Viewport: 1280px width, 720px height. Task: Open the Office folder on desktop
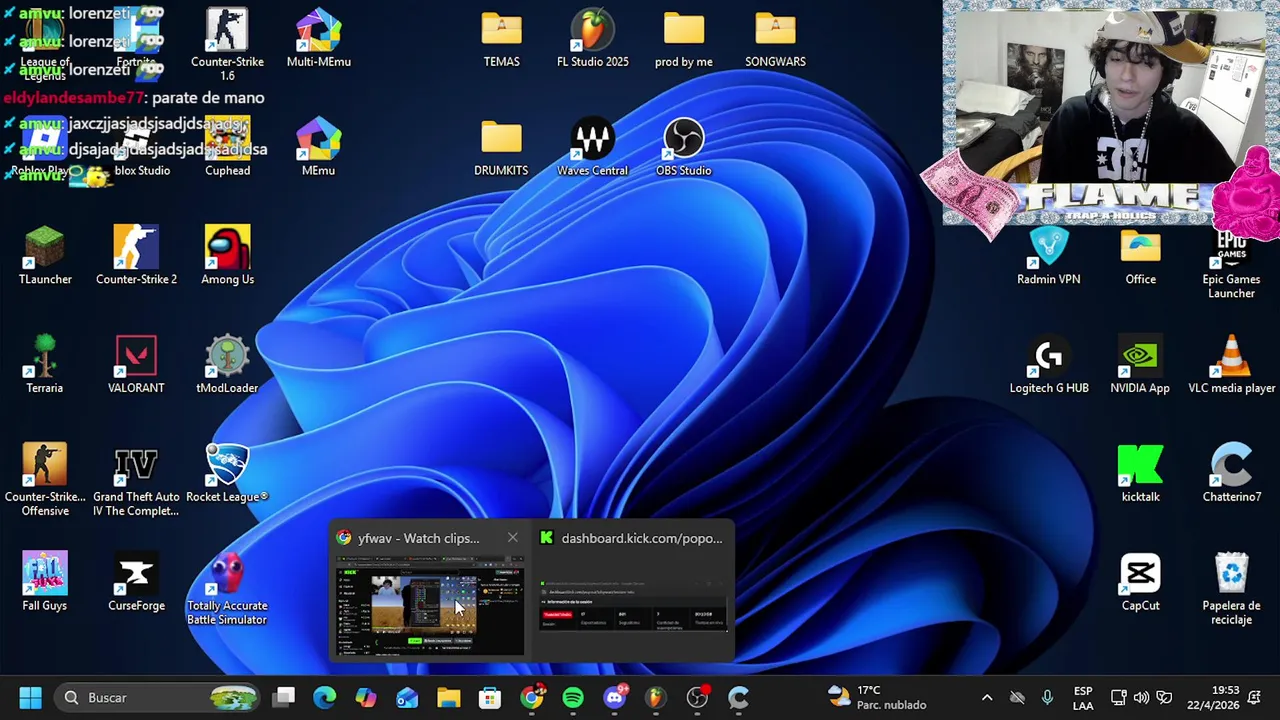click(x=1140, y=256)
